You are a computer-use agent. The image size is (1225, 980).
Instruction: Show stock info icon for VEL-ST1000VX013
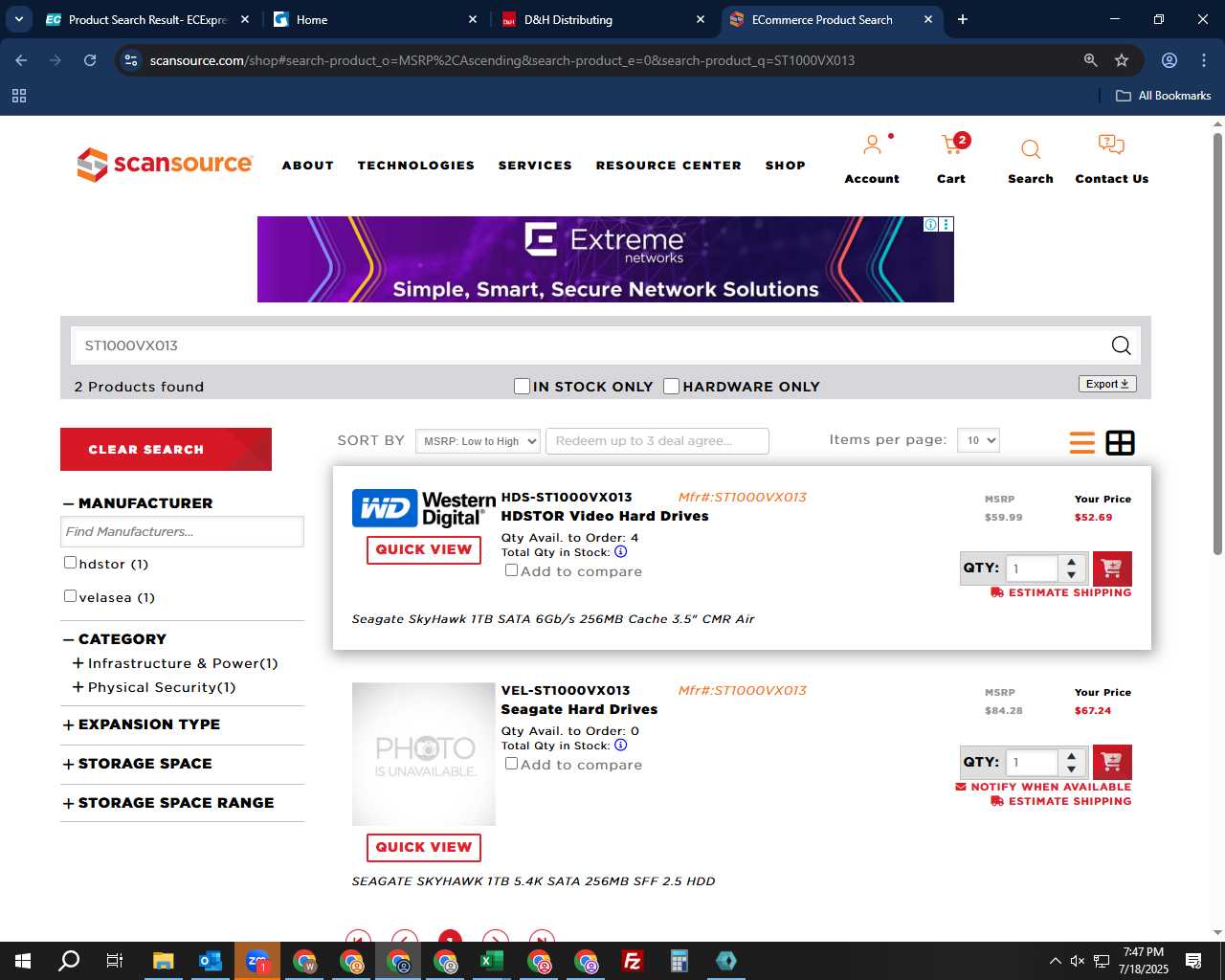point(620,746)
